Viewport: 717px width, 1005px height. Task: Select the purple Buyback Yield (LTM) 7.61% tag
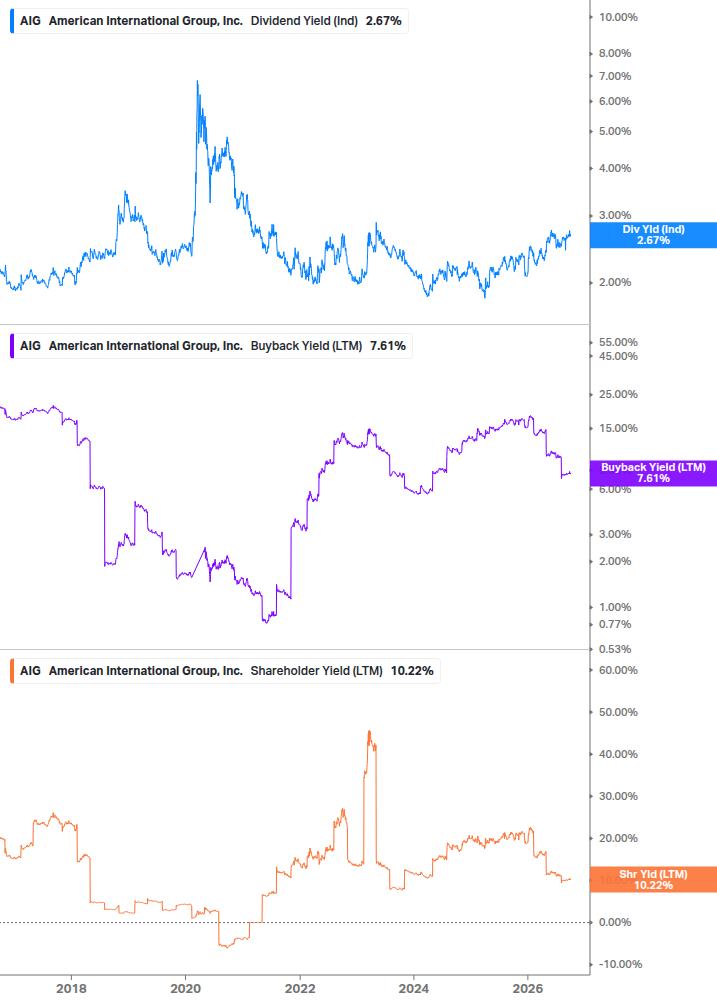click(653, 473)
